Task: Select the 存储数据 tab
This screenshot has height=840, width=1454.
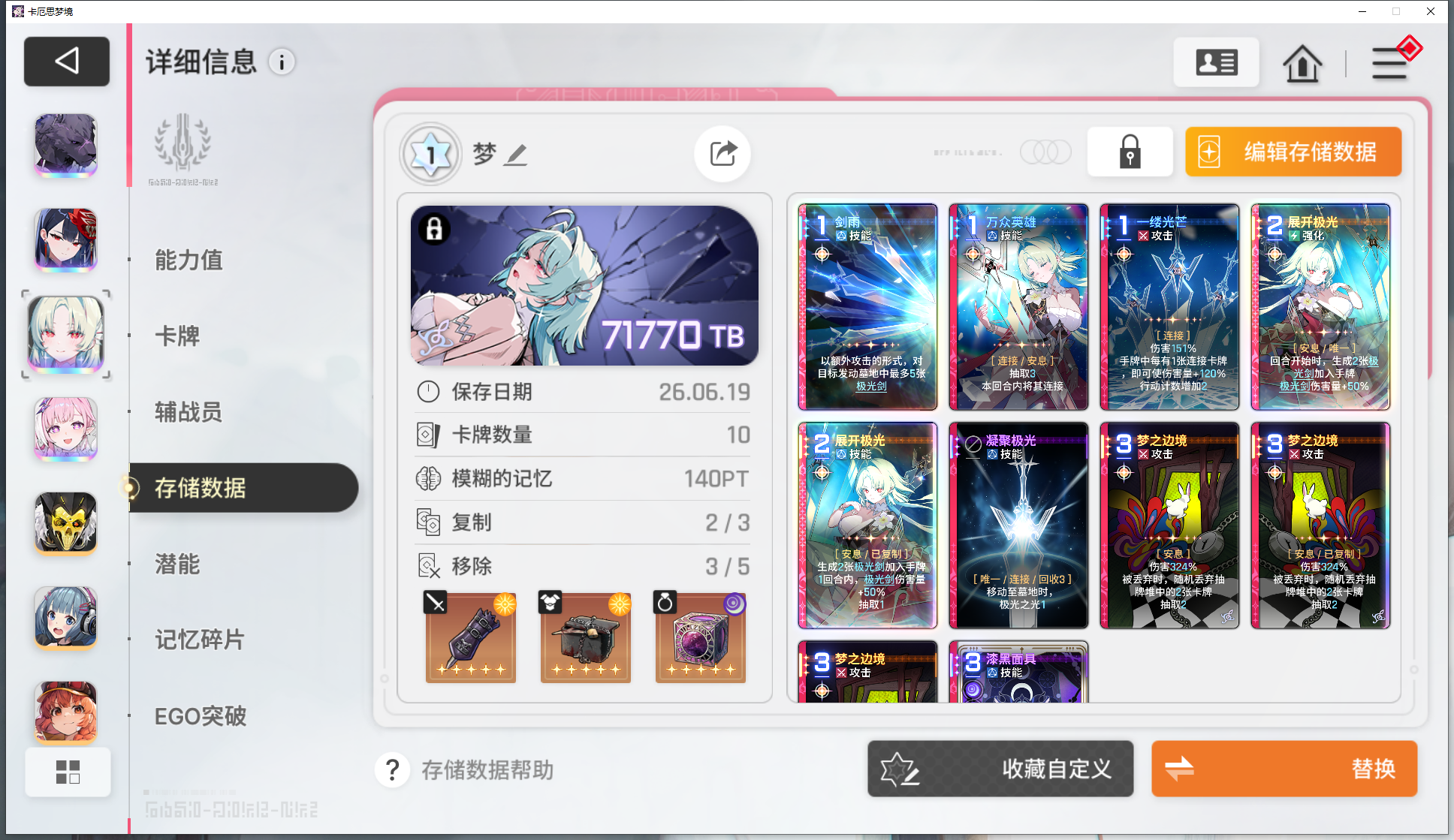Action: point(243,488)
